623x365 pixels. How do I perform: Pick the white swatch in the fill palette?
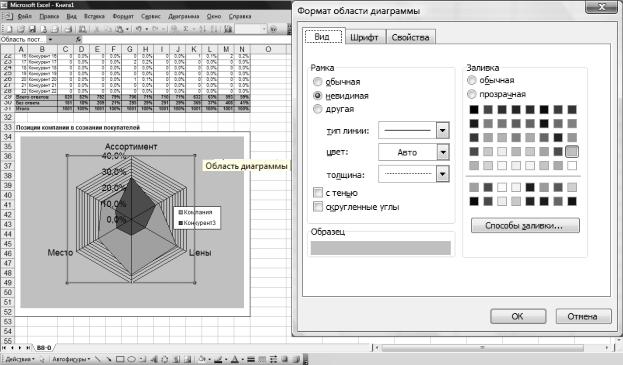572,165
